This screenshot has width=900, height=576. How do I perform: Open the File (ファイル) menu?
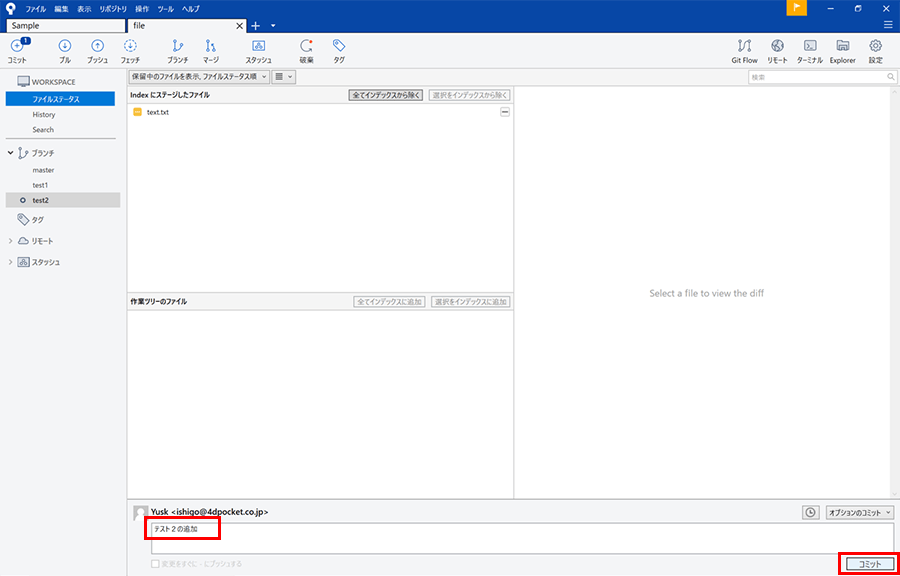36,9
